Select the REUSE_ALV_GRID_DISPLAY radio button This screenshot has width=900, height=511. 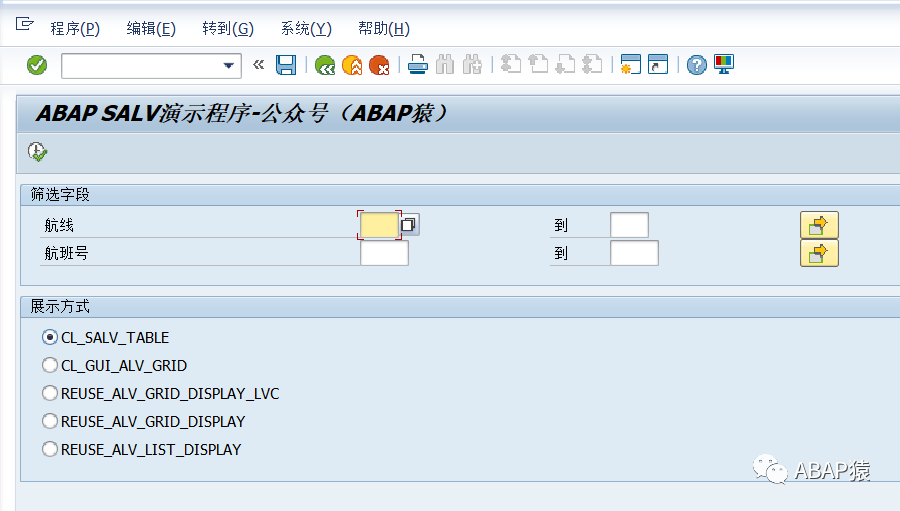tap(50, 421)
